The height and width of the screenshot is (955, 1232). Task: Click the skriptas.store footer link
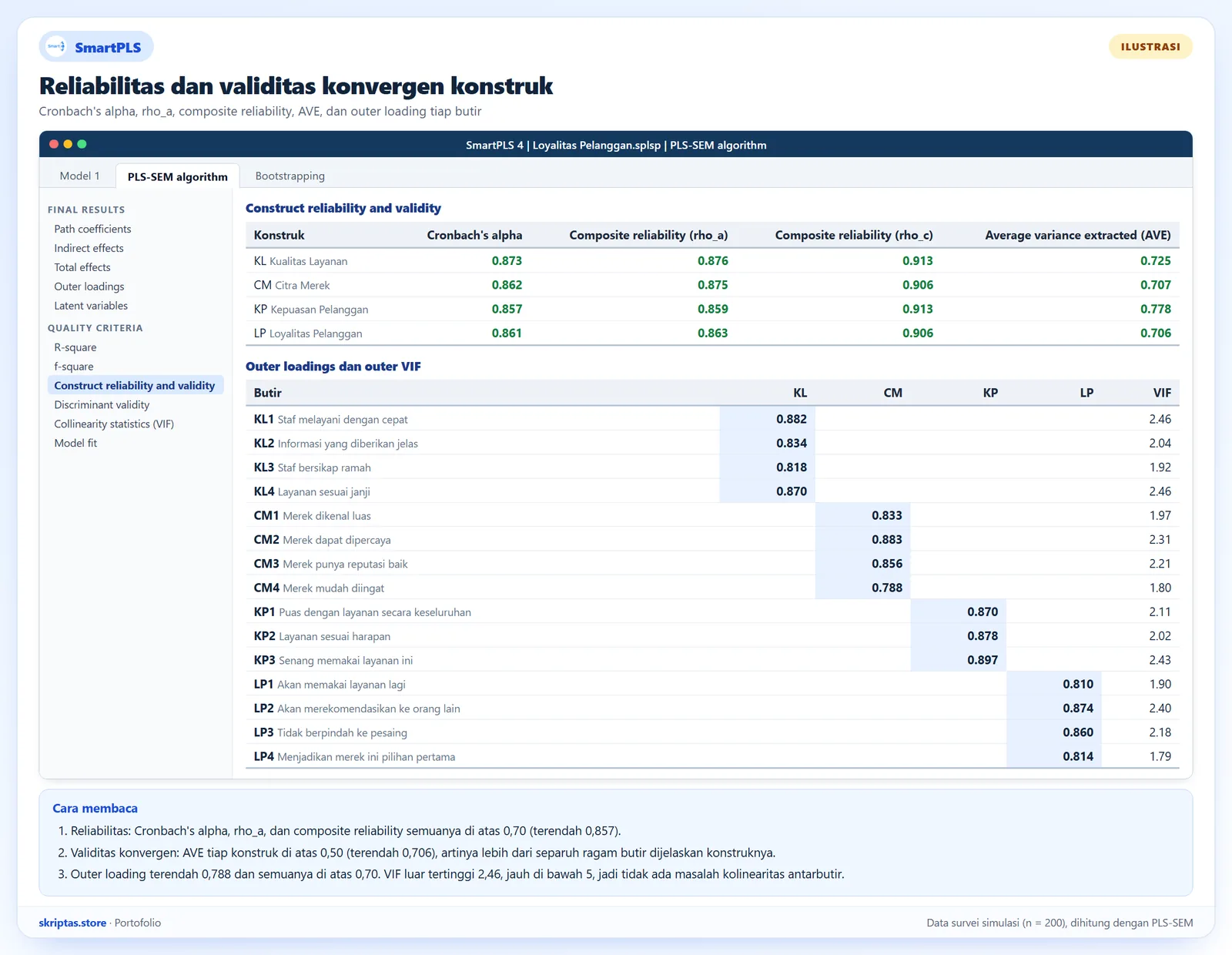click(x=72, y=923)
